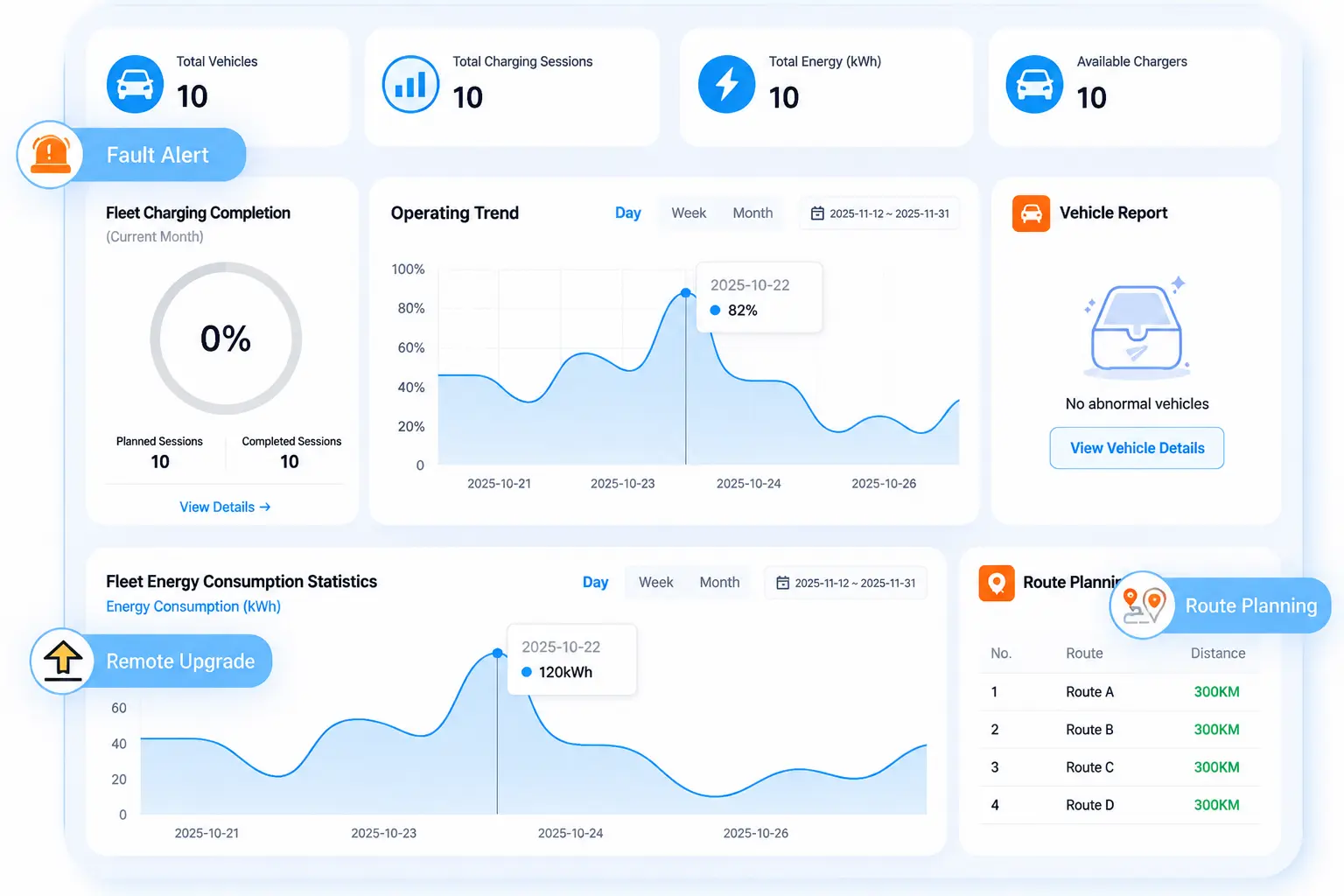Click the View Vehicle Details button
Image resolution: width=1344 pixels, height=896 pixels.
(x=1137, y=448)
